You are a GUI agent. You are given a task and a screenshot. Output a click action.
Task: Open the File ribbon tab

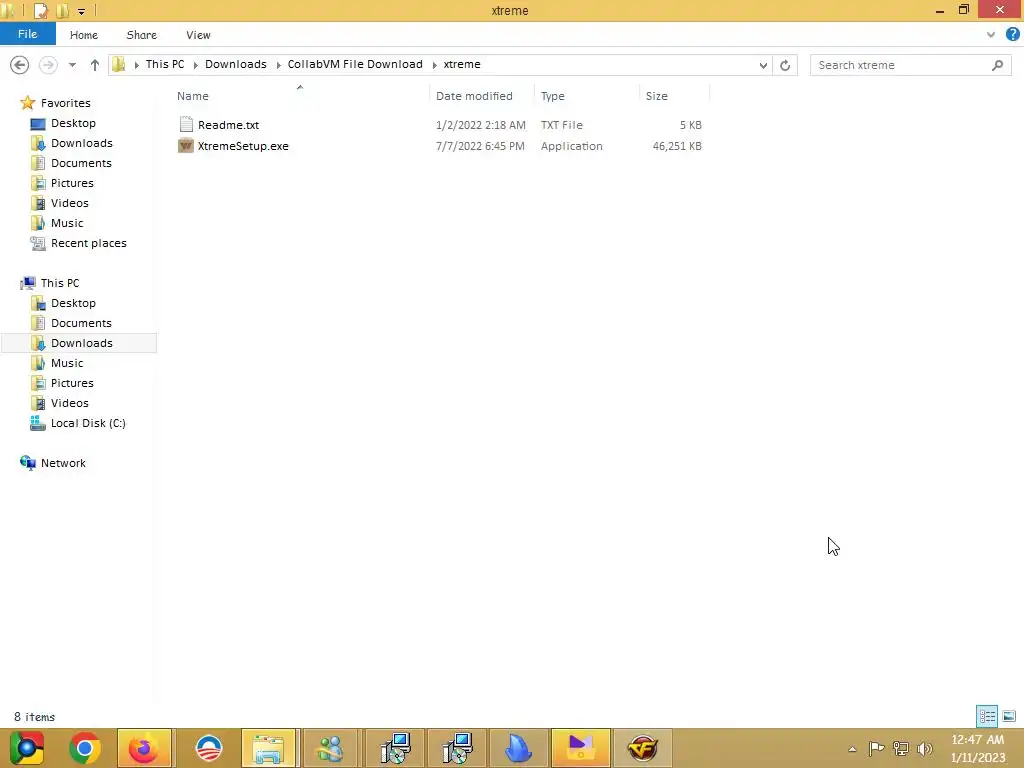pos(27,34)
